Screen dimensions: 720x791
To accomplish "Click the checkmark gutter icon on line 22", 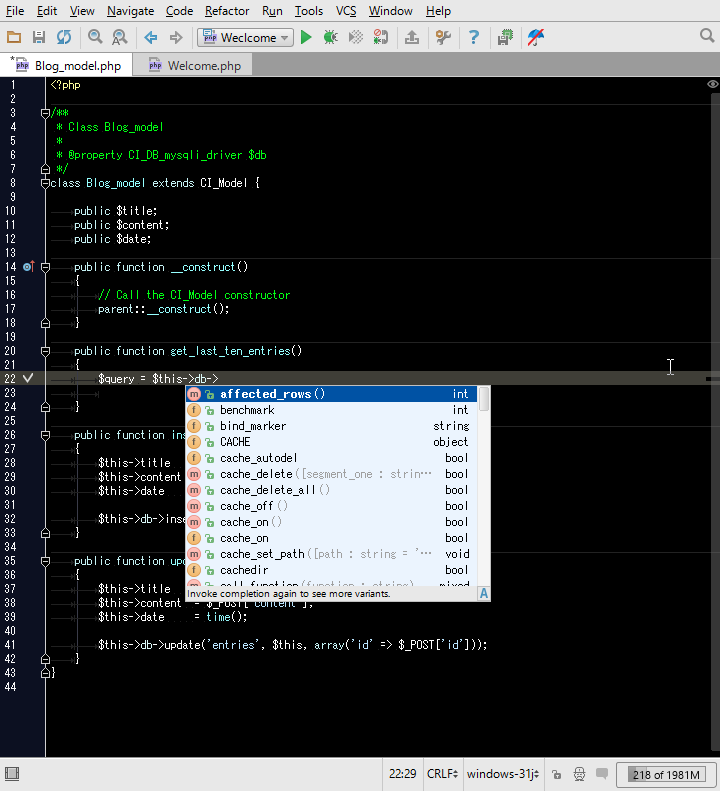I will point(28,378).
